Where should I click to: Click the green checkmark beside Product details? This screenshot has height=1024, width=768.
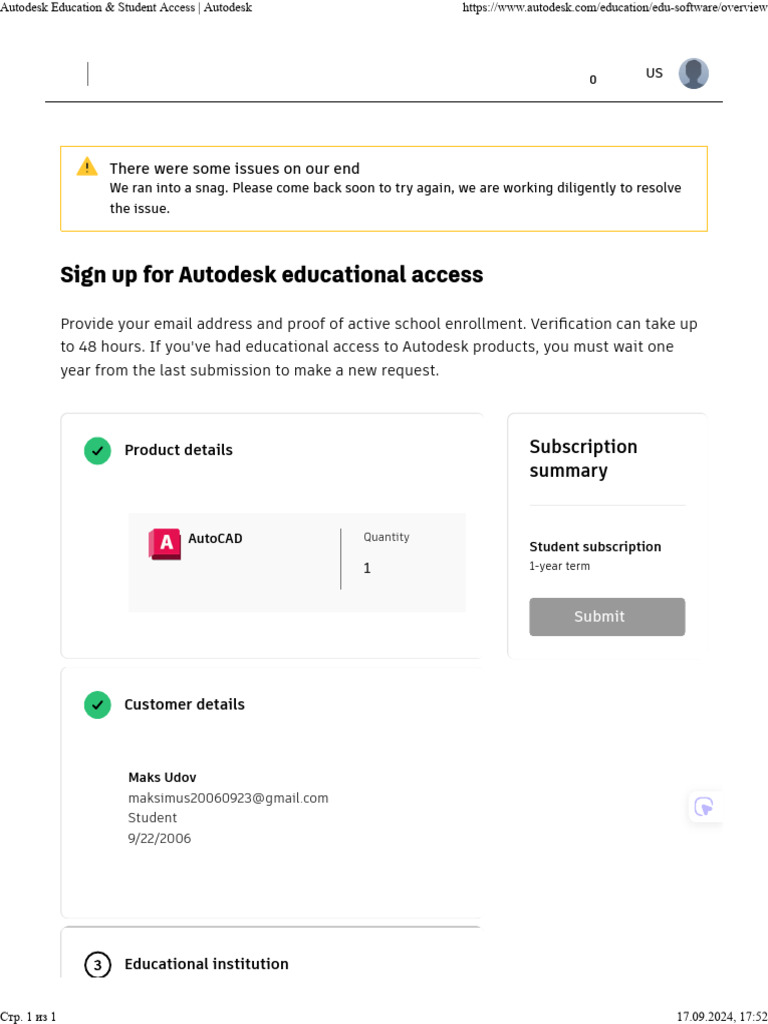coord(97,451)
